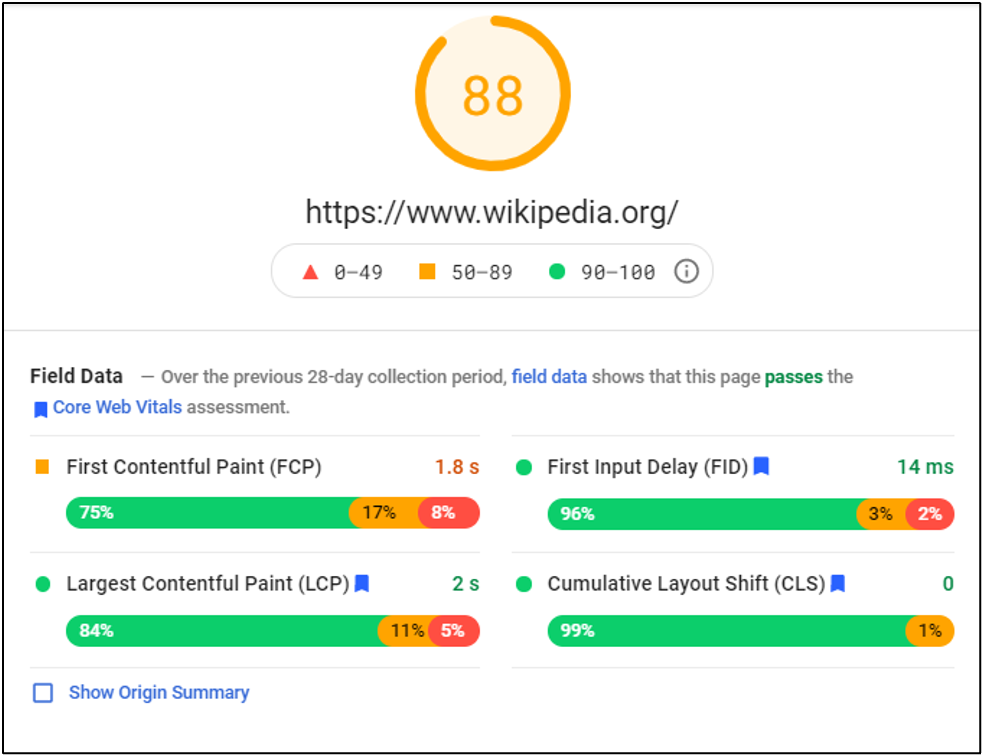The width and height of the screenshot is (983, 756).
Task: Click the Cumulative Layout Shift (CLS) label
Action: tap(686, 584)
